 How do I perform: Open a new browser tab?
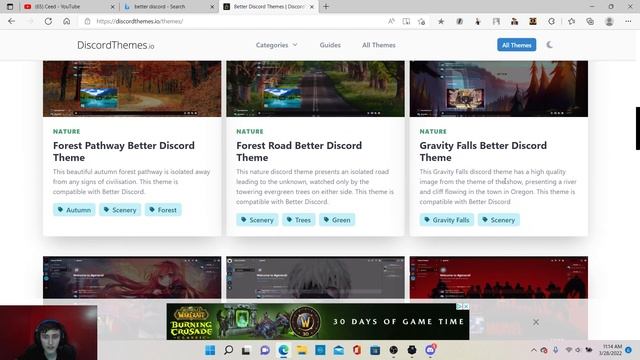click(326, 7)
